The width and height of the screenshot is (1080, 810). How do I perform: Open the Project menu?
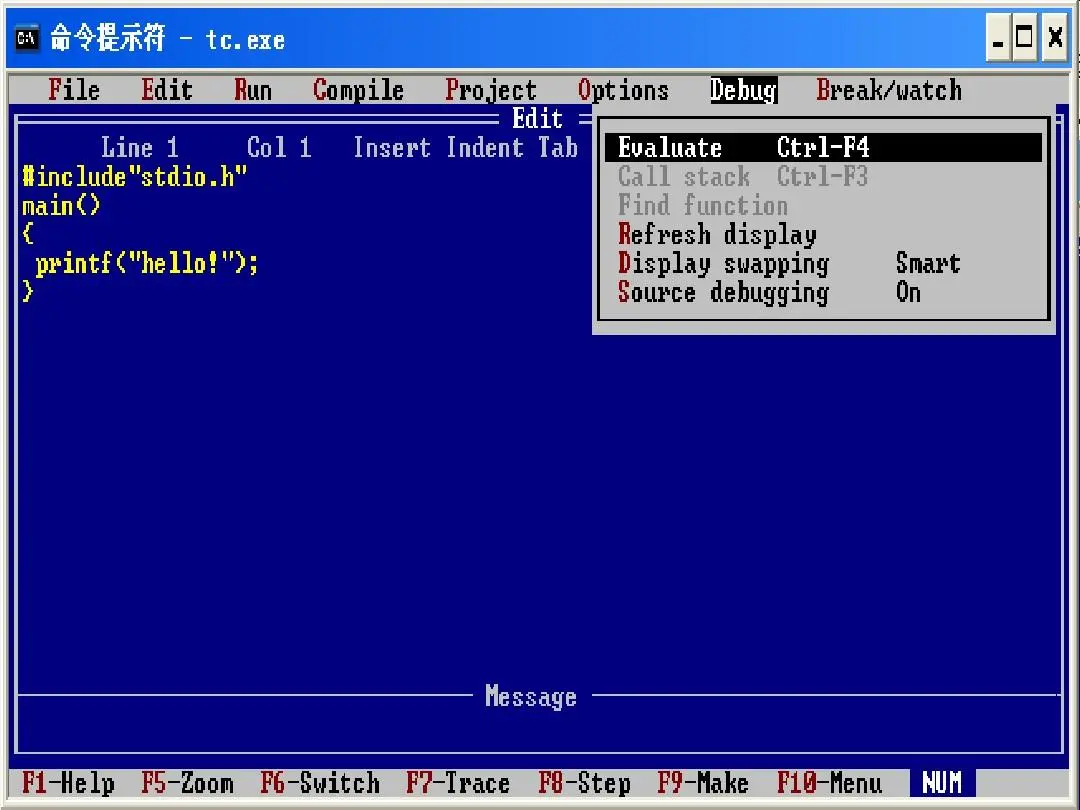pyautogui.click(x=490, y=90)
